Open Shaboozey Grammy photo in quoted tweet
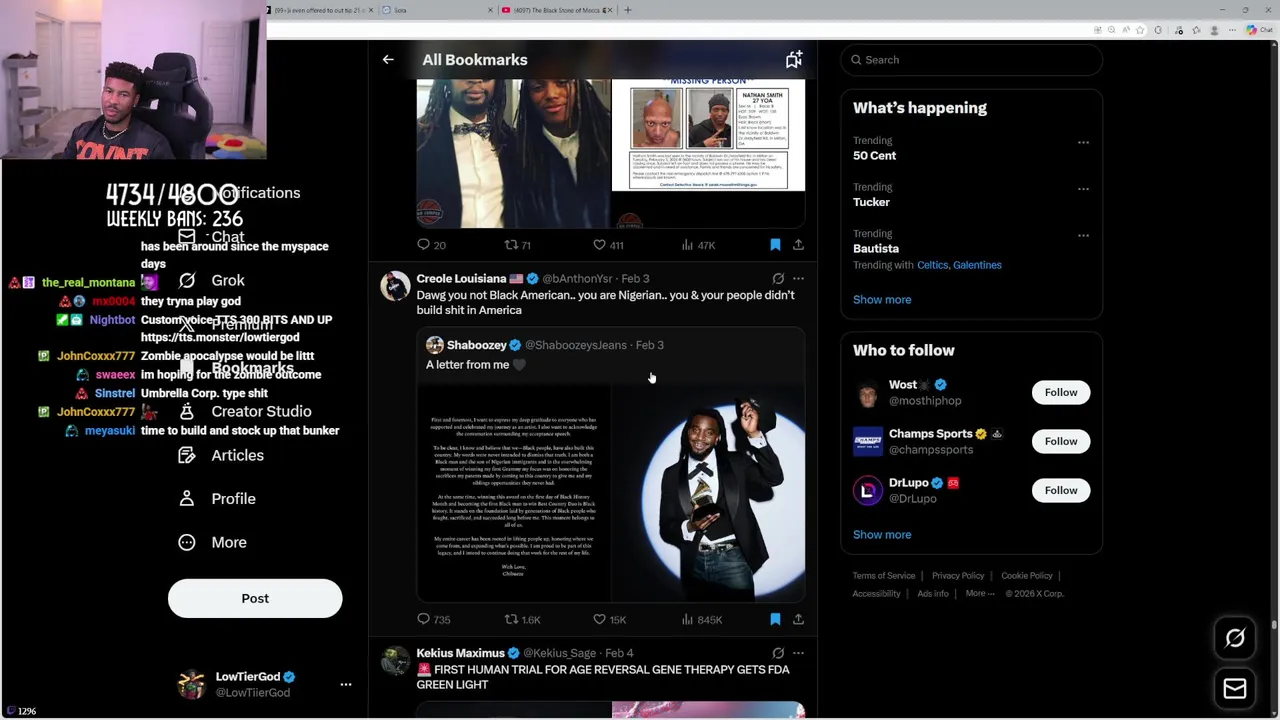 (x=708, y=492)
